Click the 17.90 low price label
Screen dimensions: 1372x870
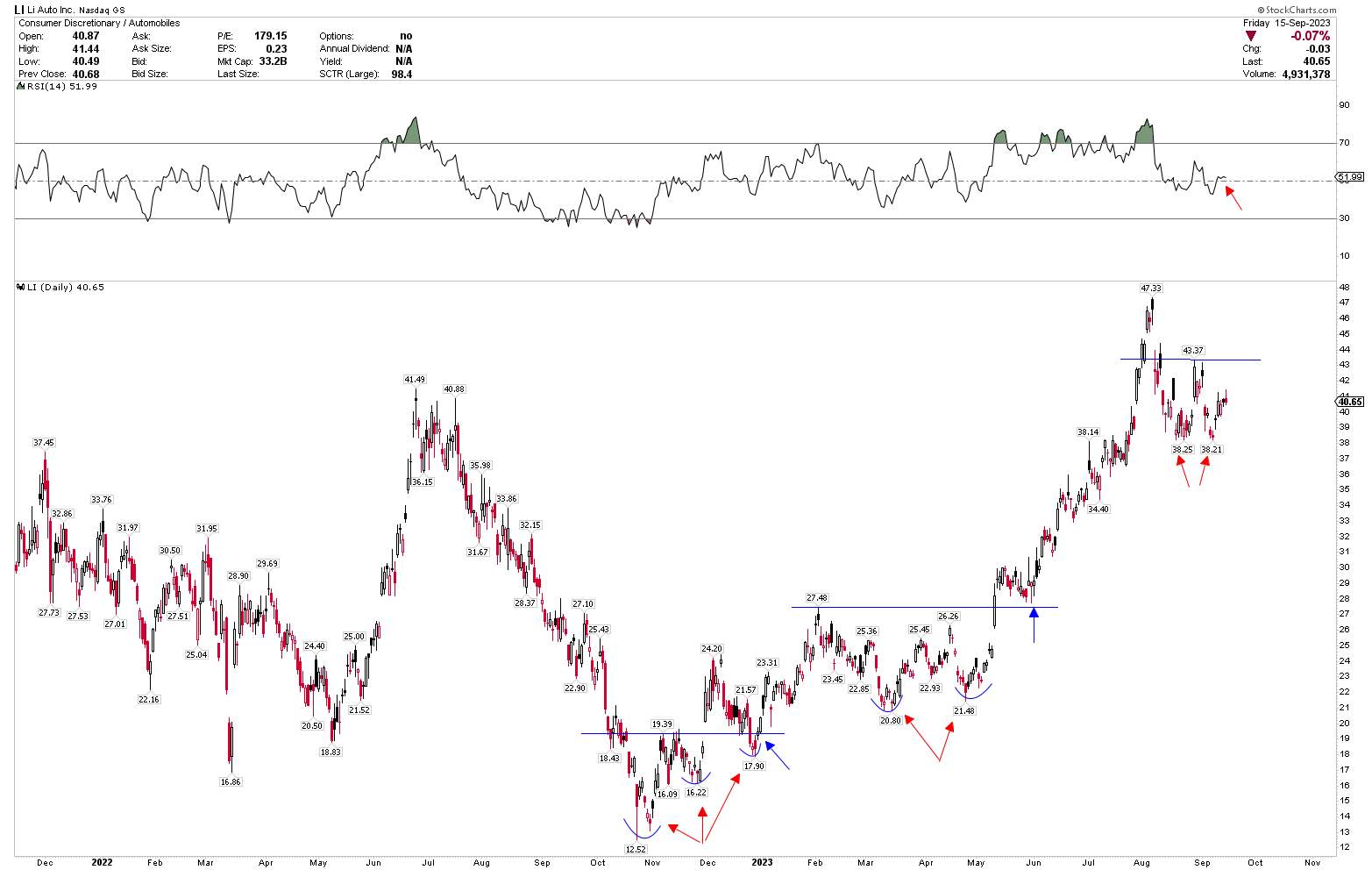pos(754,766)
